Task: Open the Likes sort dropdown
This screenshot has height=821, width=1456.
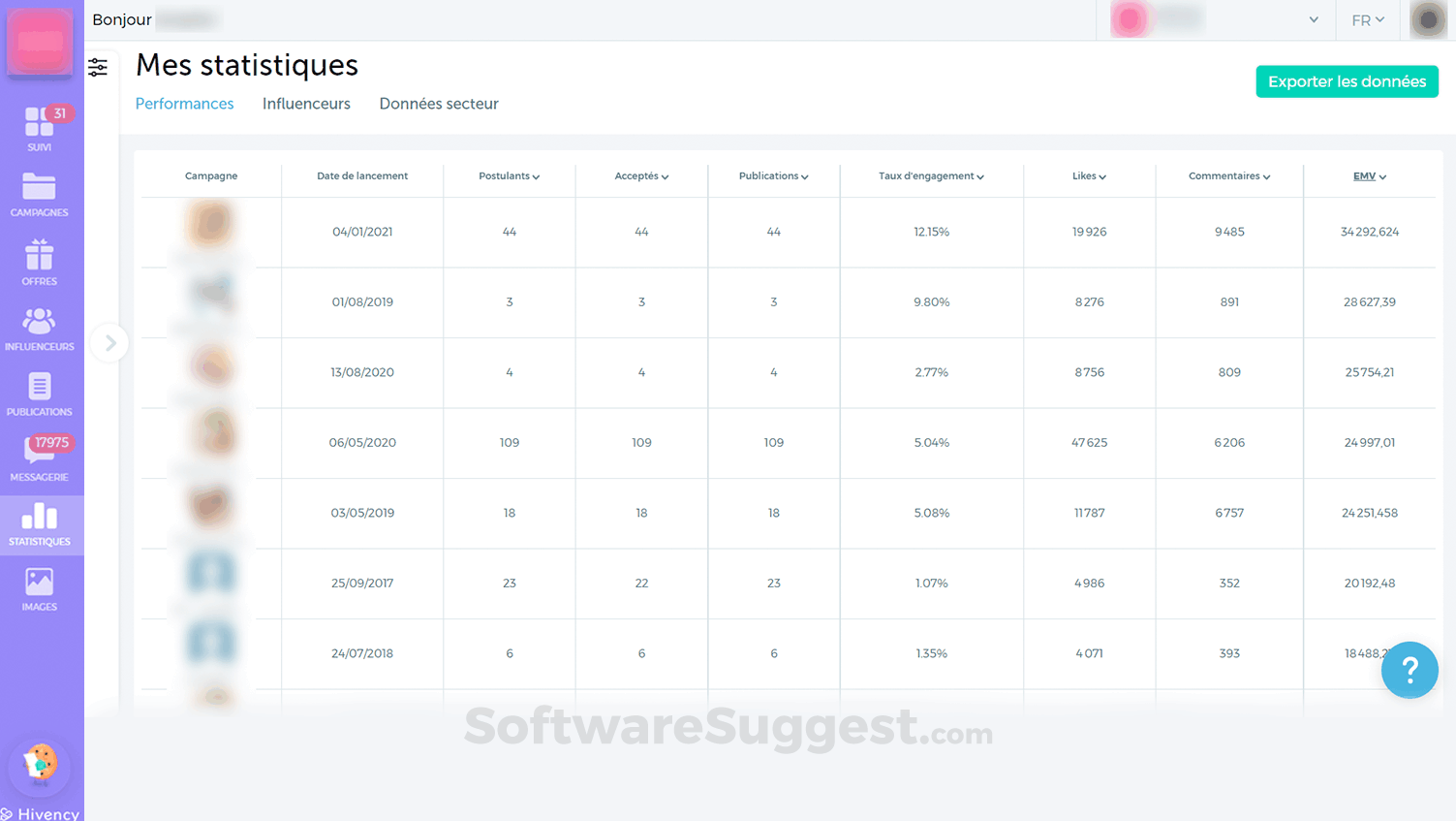Action: (1089, 176)
